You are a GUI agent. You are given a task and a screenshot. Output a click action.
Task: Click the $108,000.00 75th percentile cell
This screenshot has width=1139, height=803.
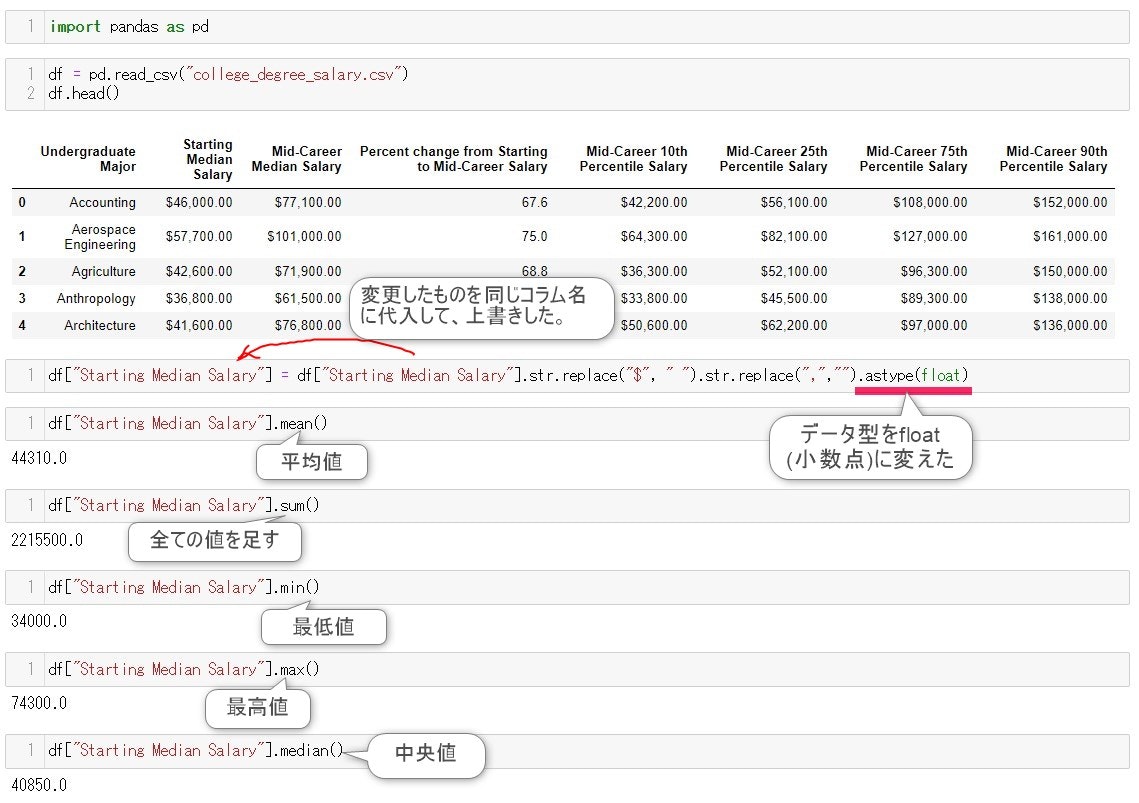(x=931, y=203)
